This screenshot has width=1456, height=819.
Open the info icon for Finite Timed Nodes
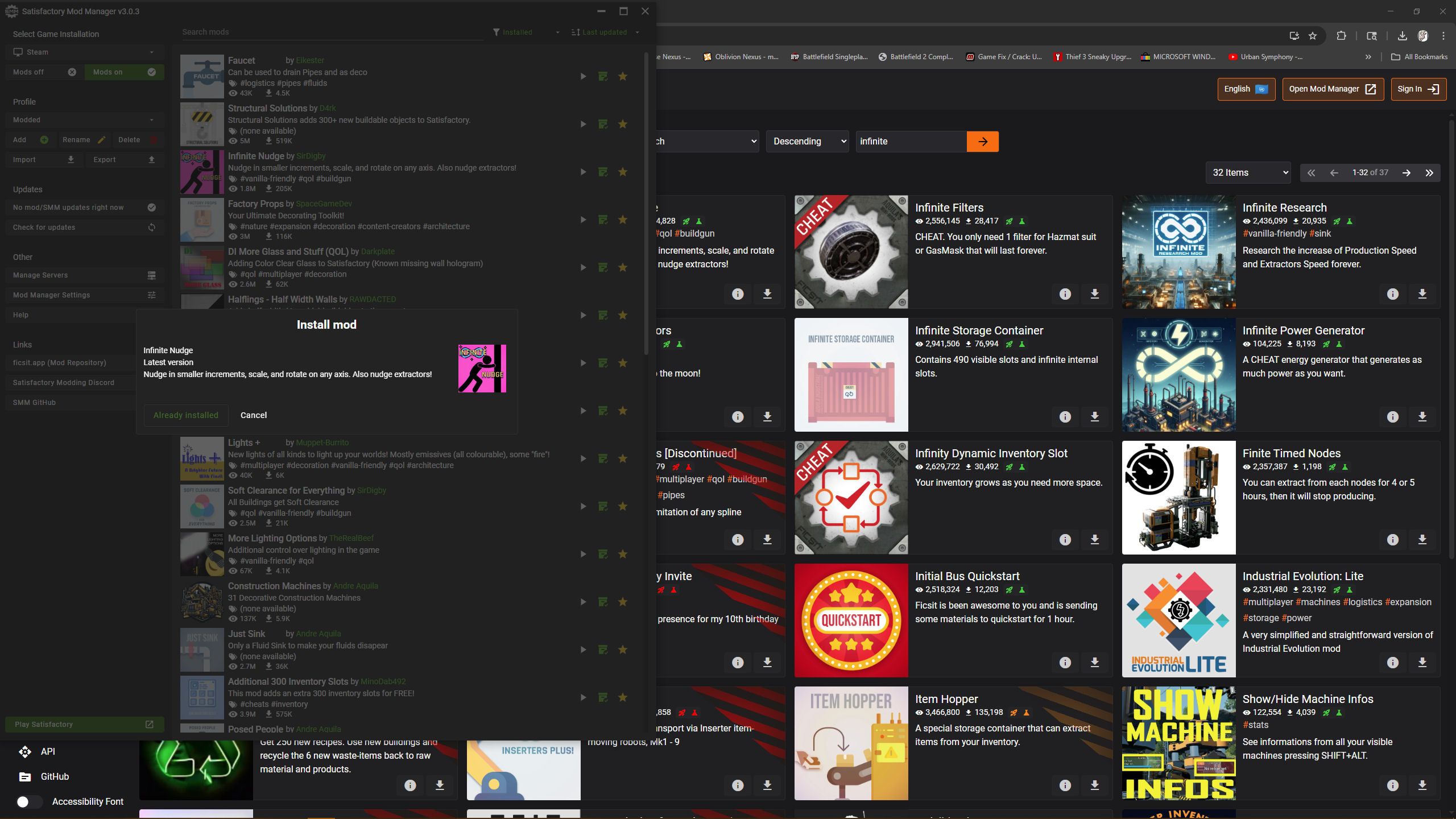[x=1393, y=540]
